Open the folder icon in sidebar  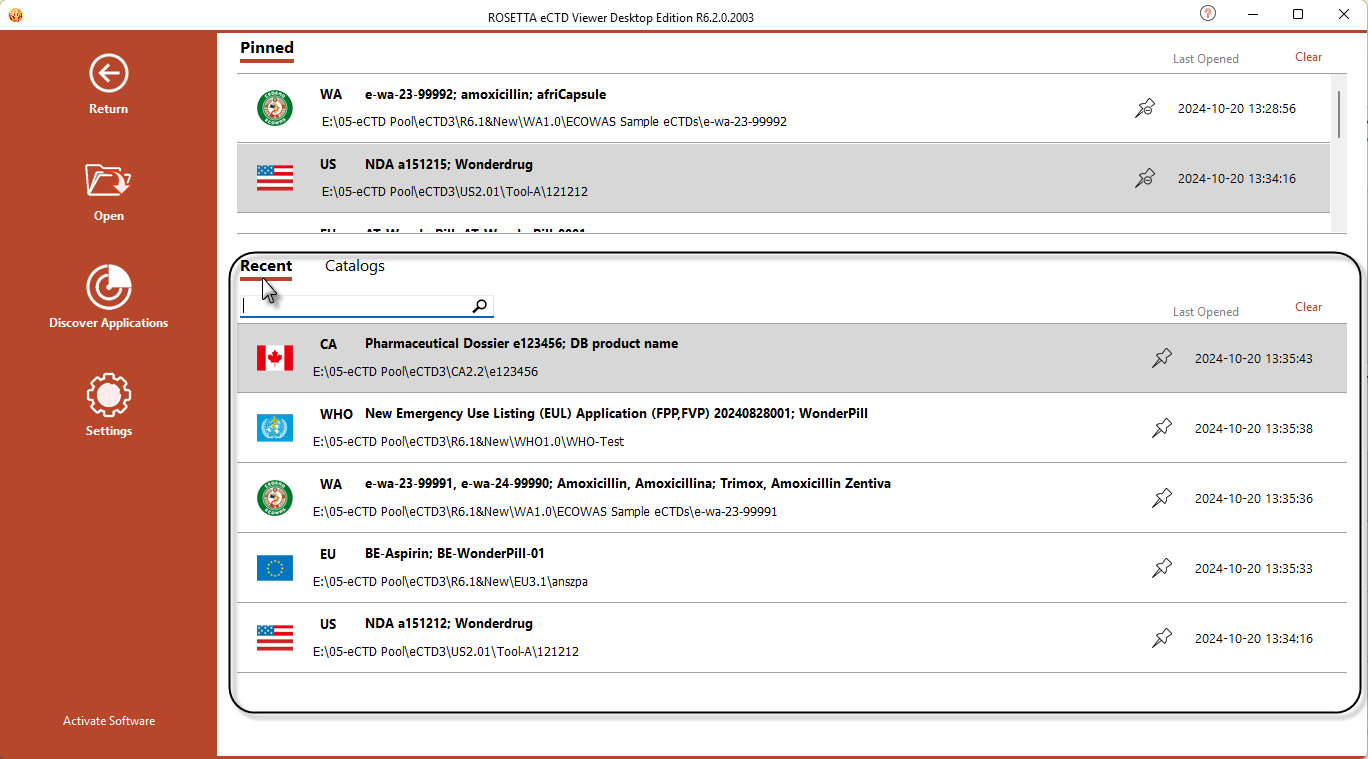[x=108, y=180]
